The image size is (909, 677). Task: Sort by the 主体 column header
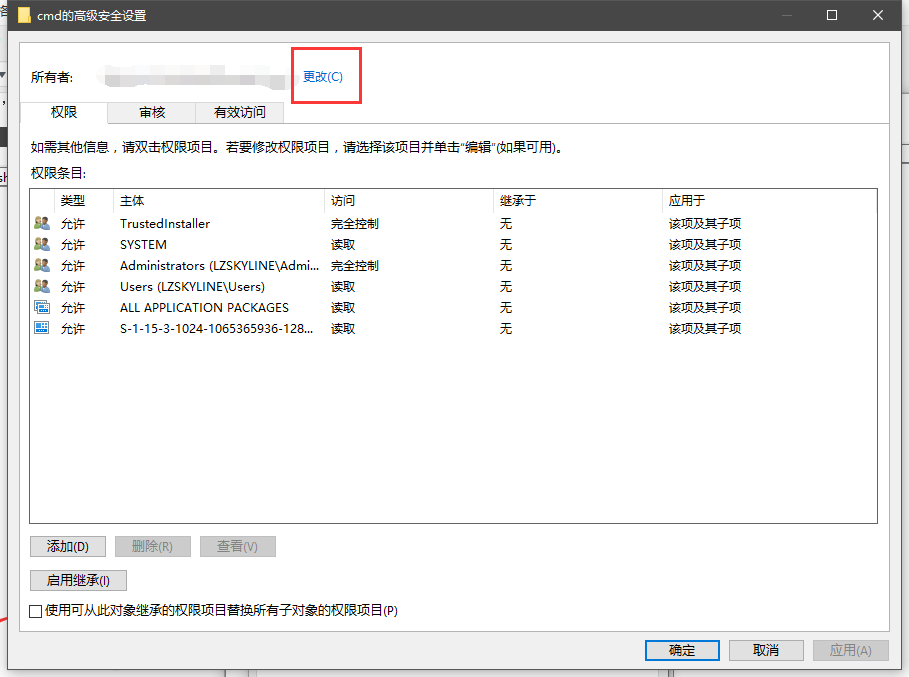[218, 201]
